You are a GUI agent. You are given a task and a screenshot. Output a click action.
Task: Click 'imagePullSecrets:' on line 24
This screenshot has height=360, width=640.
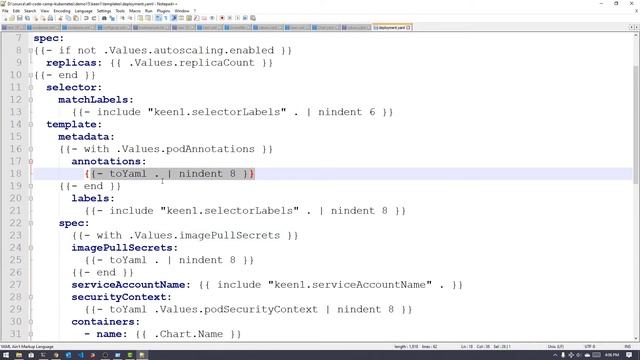(125, 248)
